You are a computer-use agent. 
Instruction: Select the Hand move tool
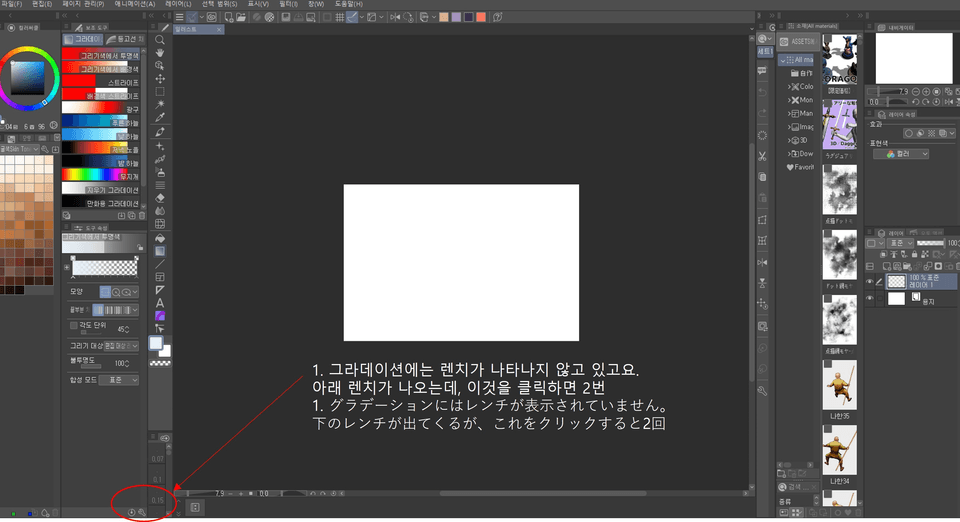[160, 53]
